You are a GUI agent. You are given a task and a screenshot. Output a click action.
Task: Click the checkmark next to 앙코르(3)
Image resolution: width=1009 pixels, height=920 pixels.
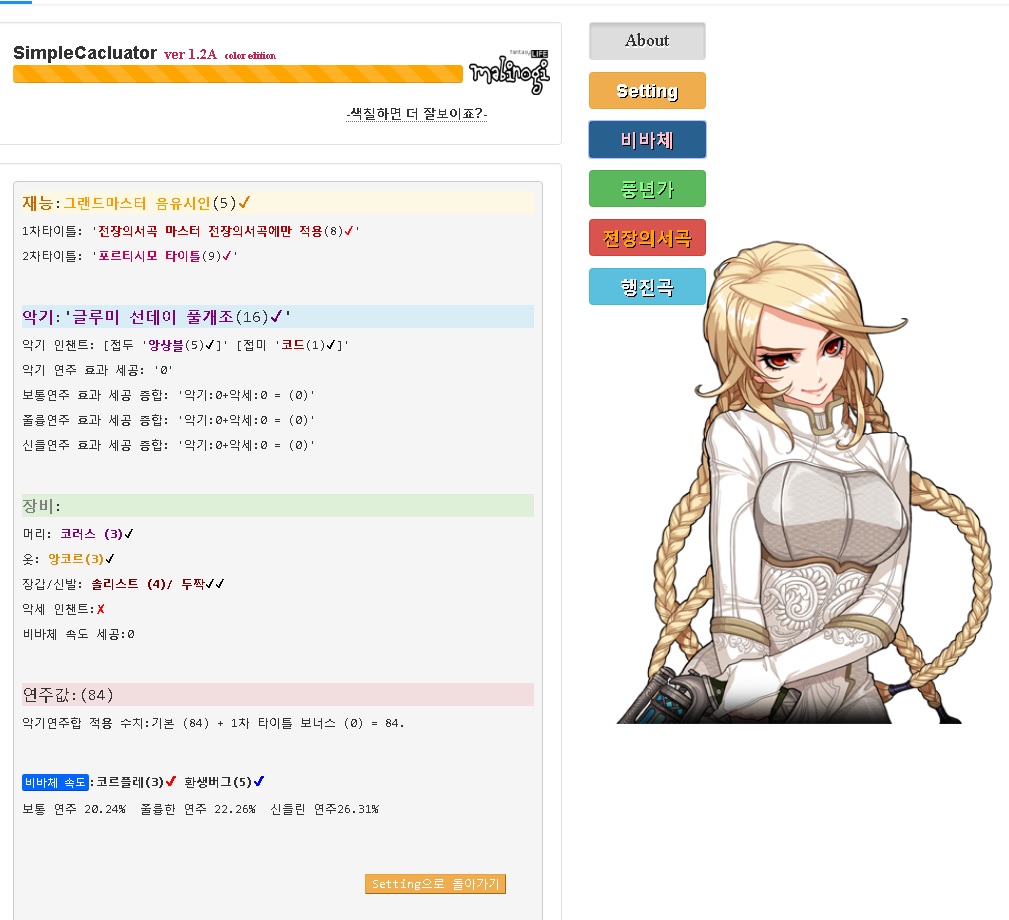point(110,559)
